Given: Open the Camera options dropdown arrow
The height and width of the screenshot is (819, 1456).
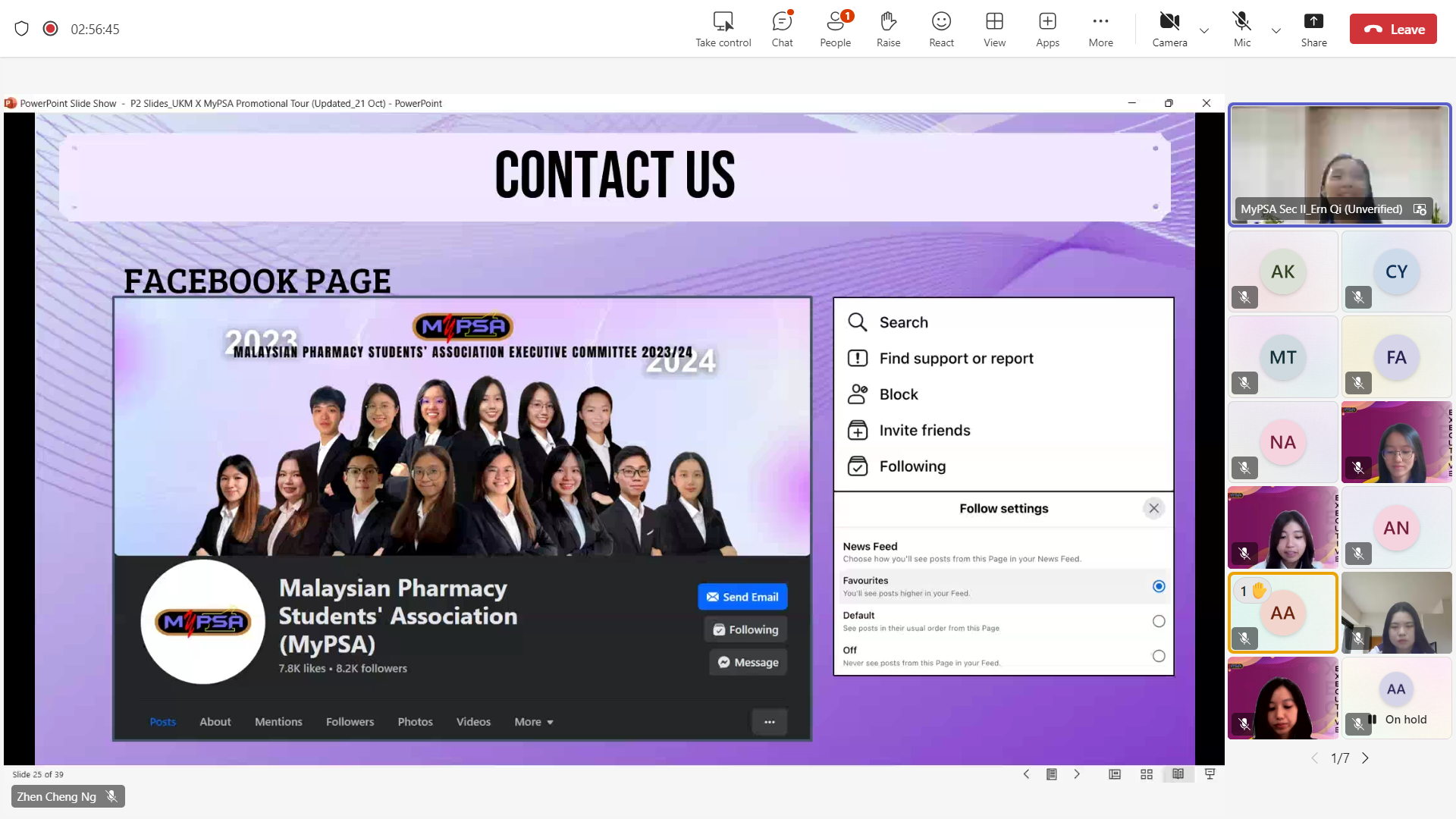Looking at the screenshot, I should point(1204,30).
